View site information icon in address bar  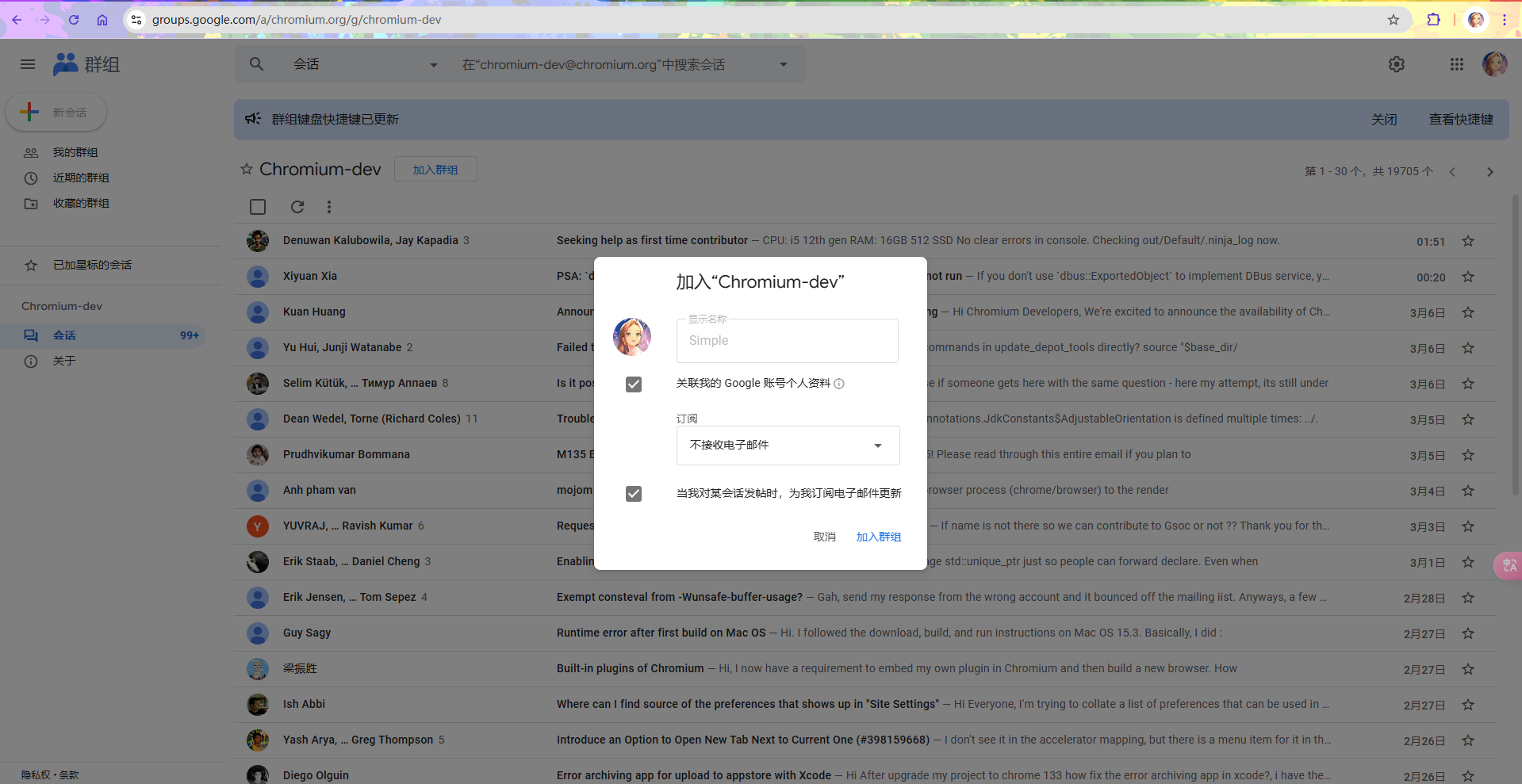tap(136, 20)
